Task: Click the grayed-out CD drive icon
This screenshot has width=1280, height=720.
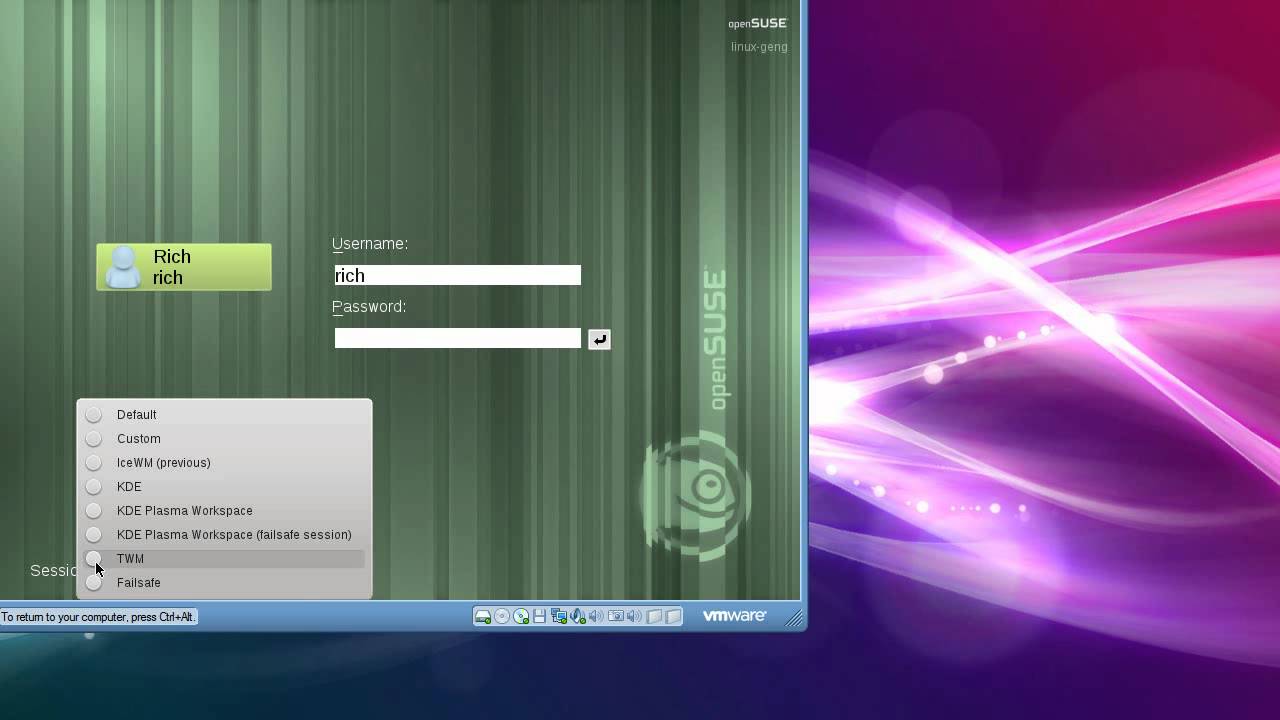Action: click(502, 617)
